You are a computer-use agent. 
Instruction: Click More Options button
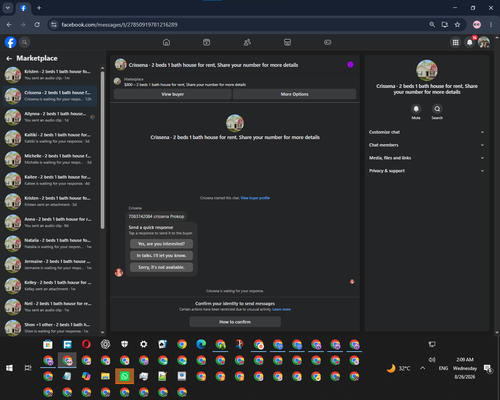(x=294, y=94)
